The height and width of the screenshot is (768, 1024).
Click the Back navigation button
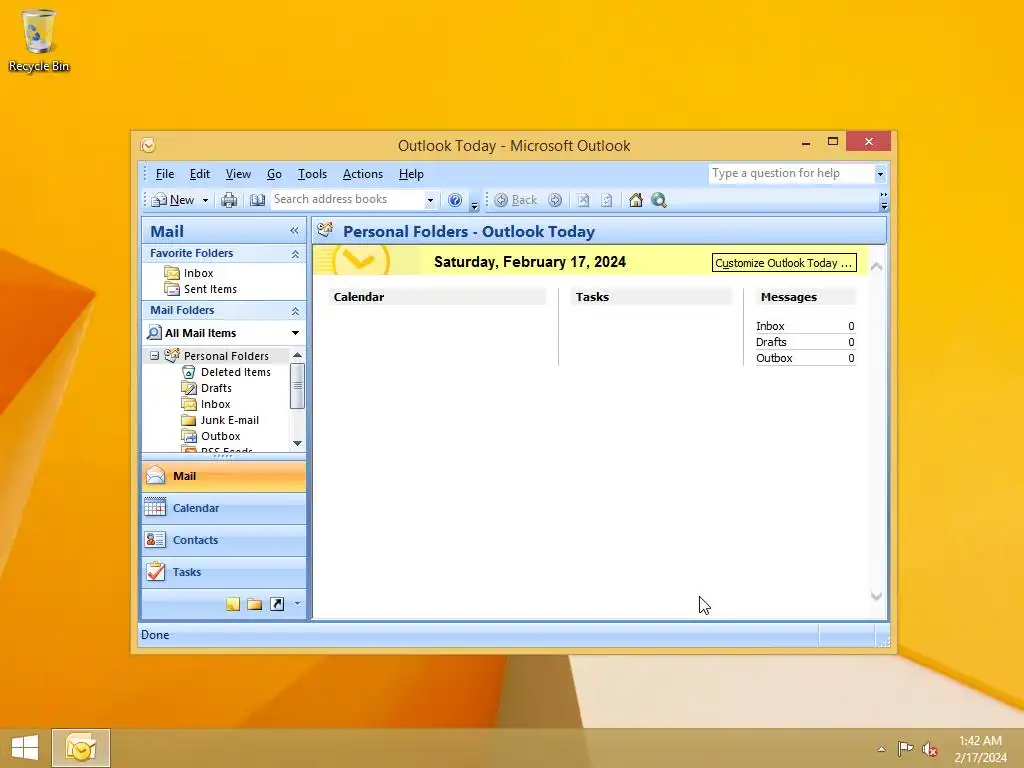point(516,200)
